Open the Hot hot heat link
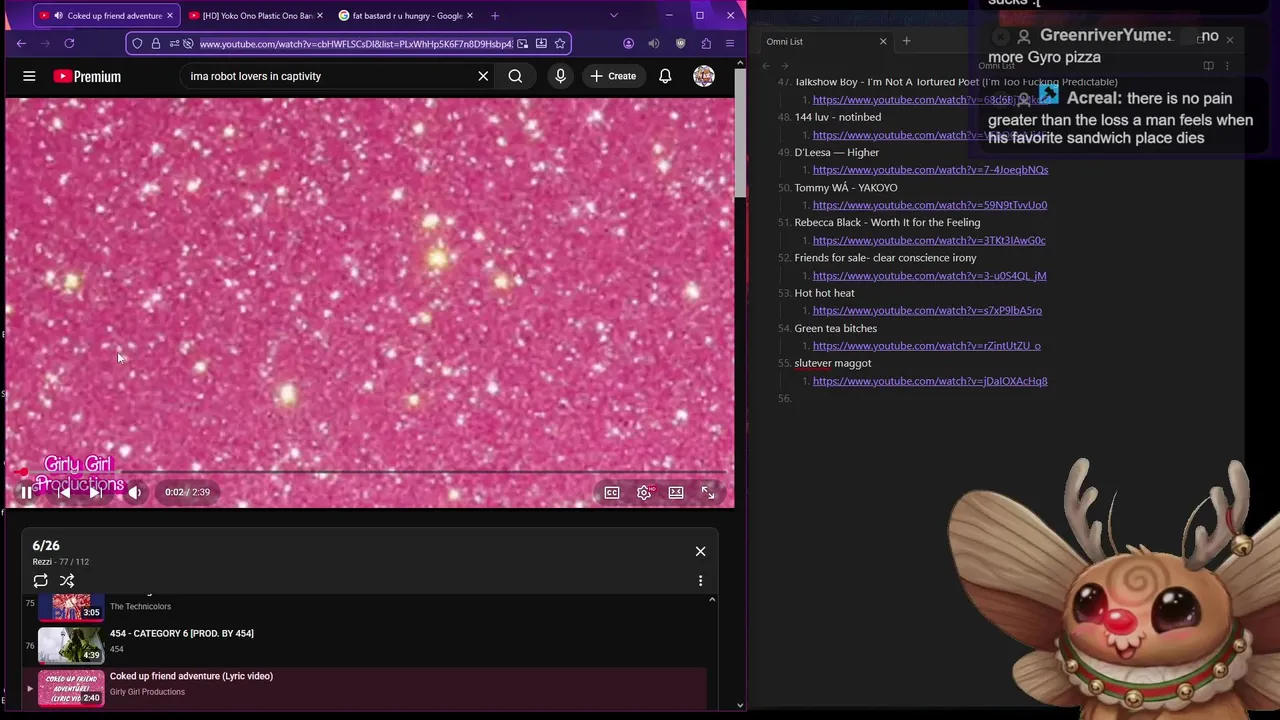This screenshot has width=1280, height=720. (x=927, y=310)
